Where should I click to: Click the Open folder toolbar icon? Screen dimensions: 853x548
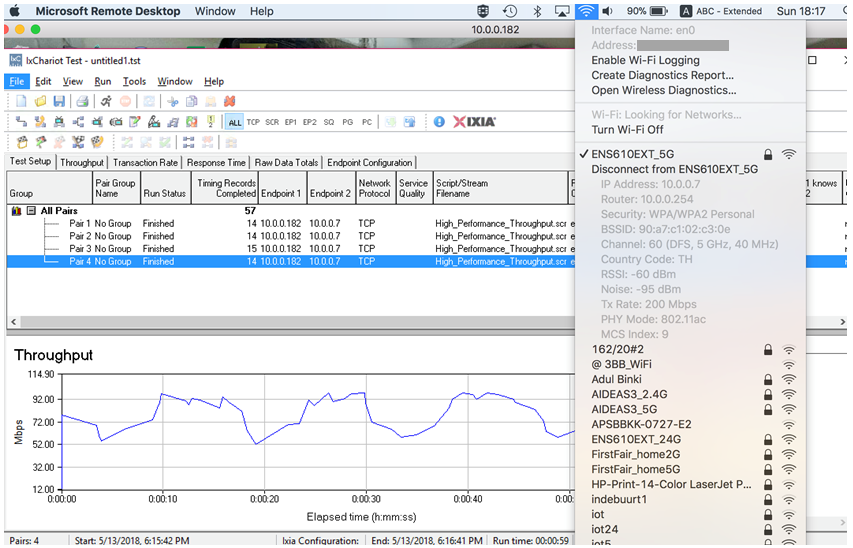point(40,101)
